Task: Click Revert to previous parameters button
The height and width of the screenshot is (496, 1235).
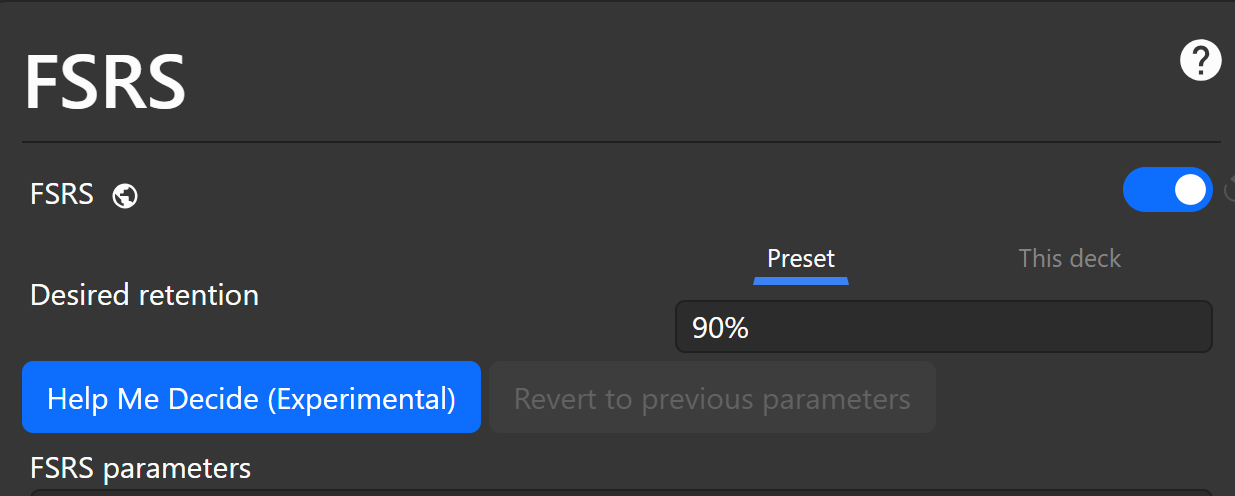Action: [x=712, y=398]
